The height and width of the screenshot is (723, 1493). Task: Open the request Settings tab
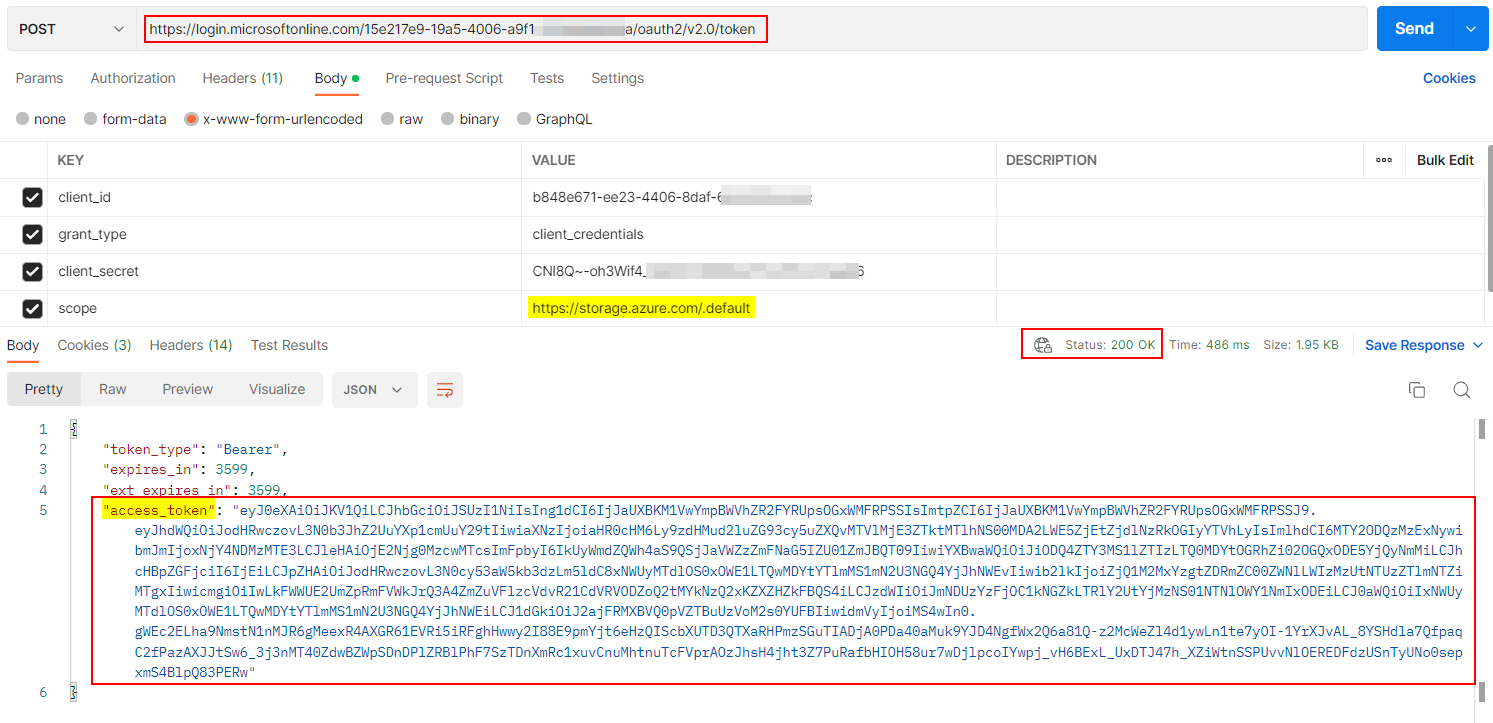point(617,78)
